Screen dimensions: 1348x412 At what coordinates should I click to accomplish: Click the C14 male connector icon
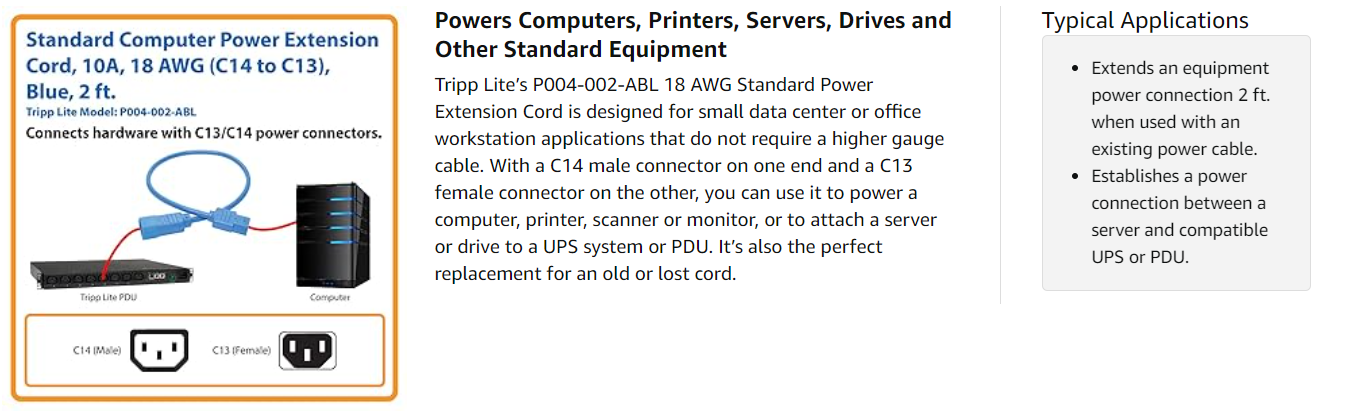[160, 350]
